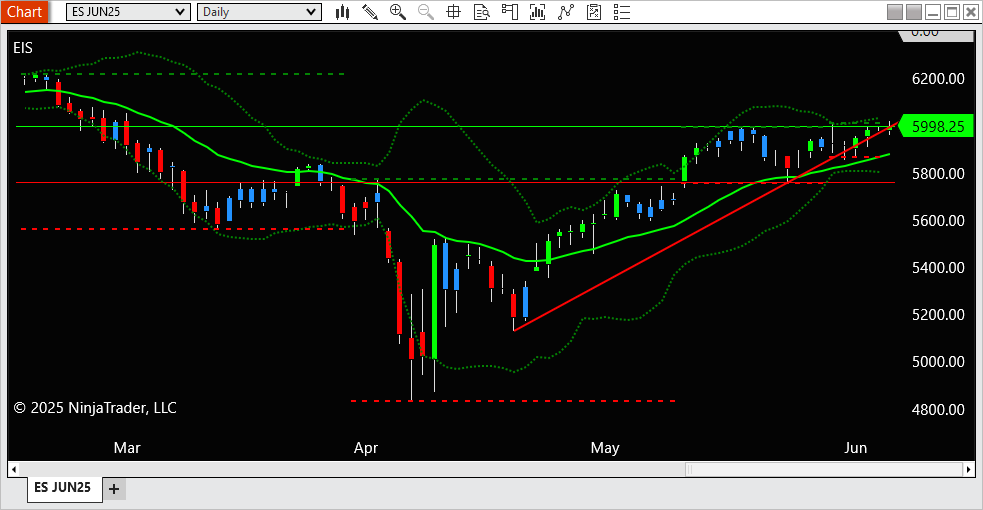The image size is (983, 510).
Task: Click the 5600.00 price axis label
Action: (x=938, y=221)
